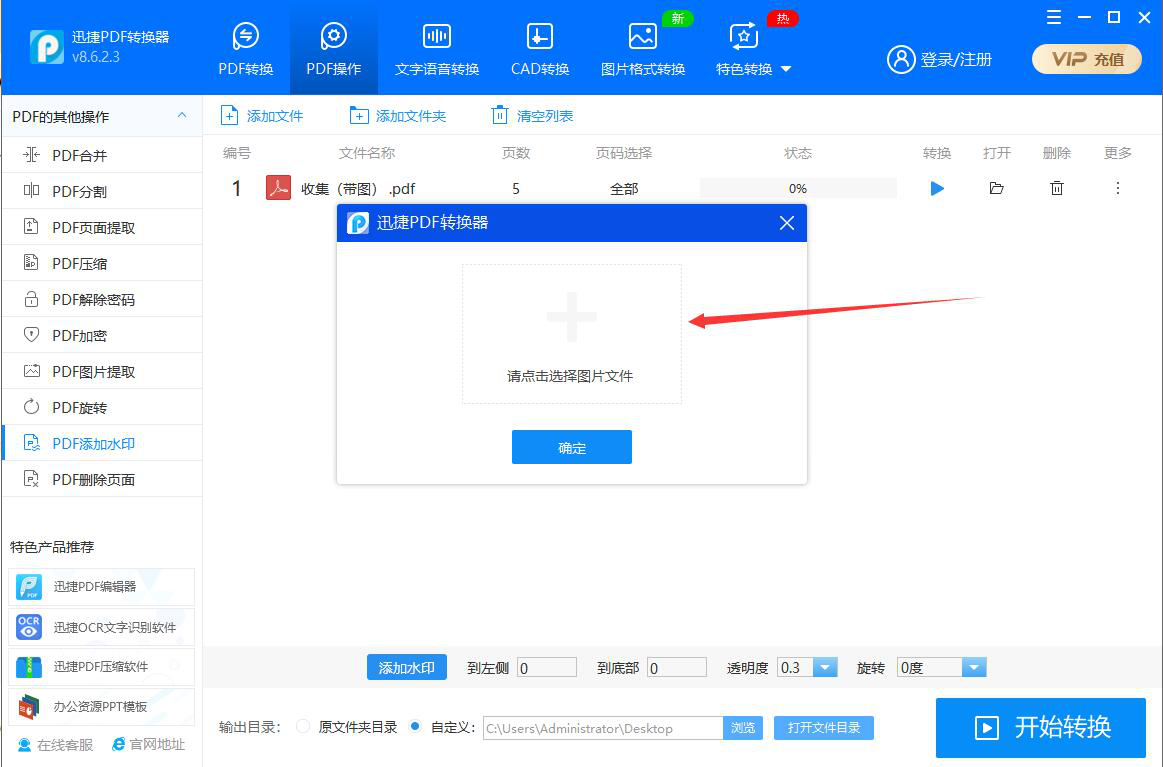
Task: Click the 在线客服 link
Action: [56, 745]
